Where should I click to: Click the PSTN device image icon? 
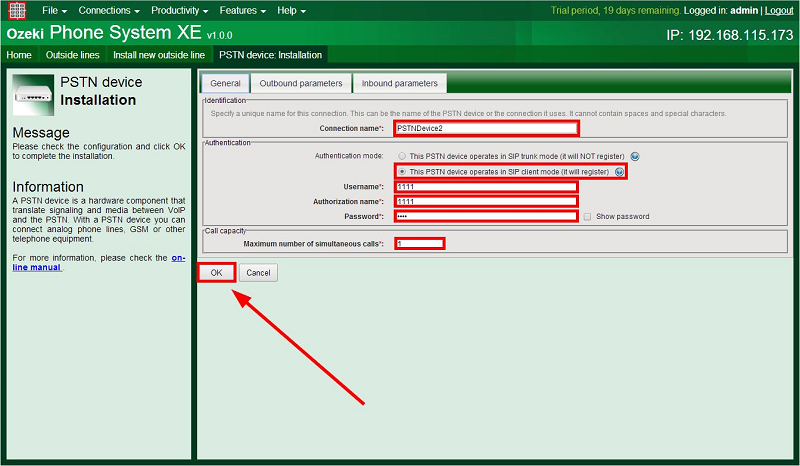pyautogui.click(x=33, y=95)
